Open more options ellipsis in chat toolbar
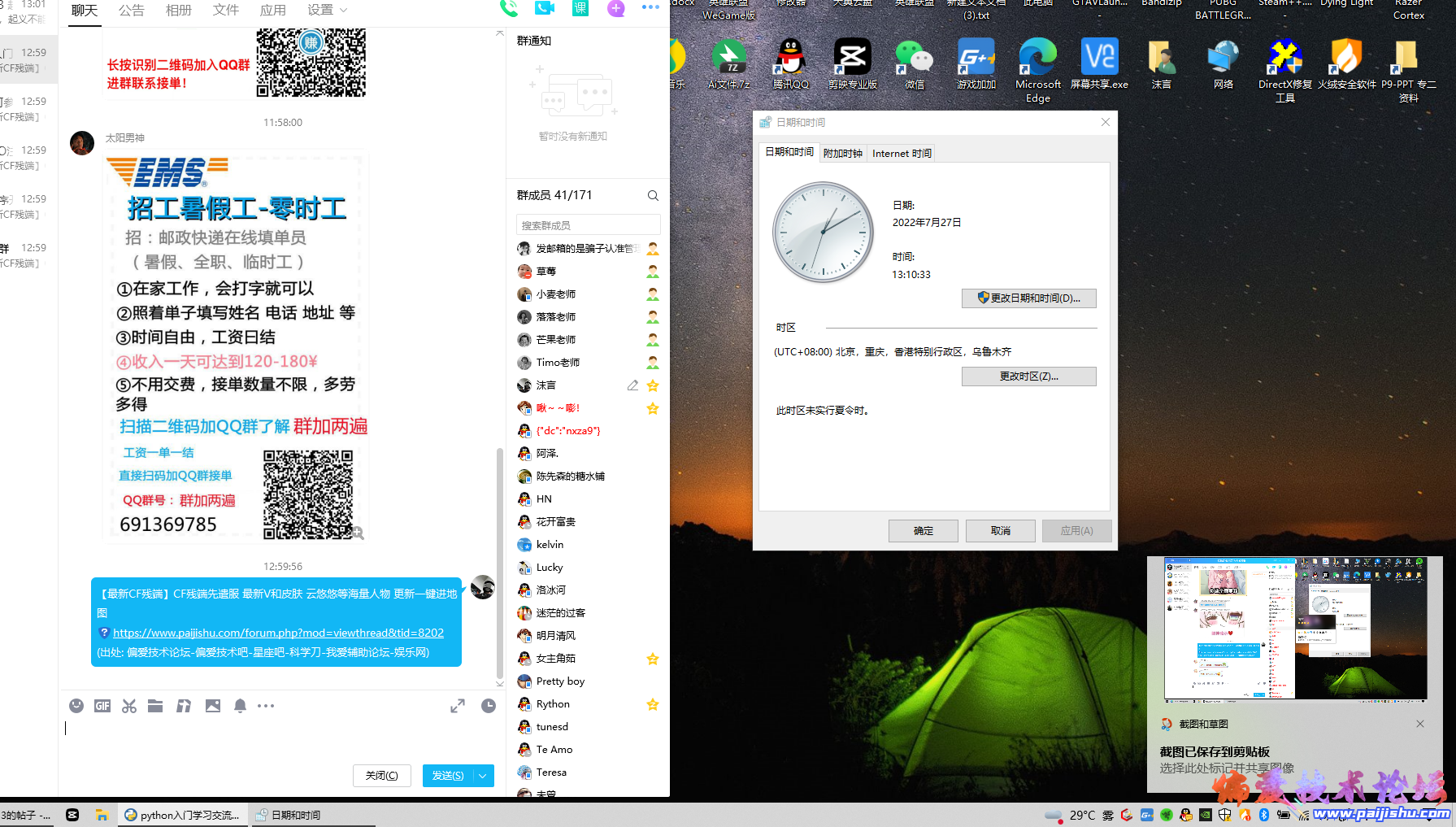 point(266,706)
